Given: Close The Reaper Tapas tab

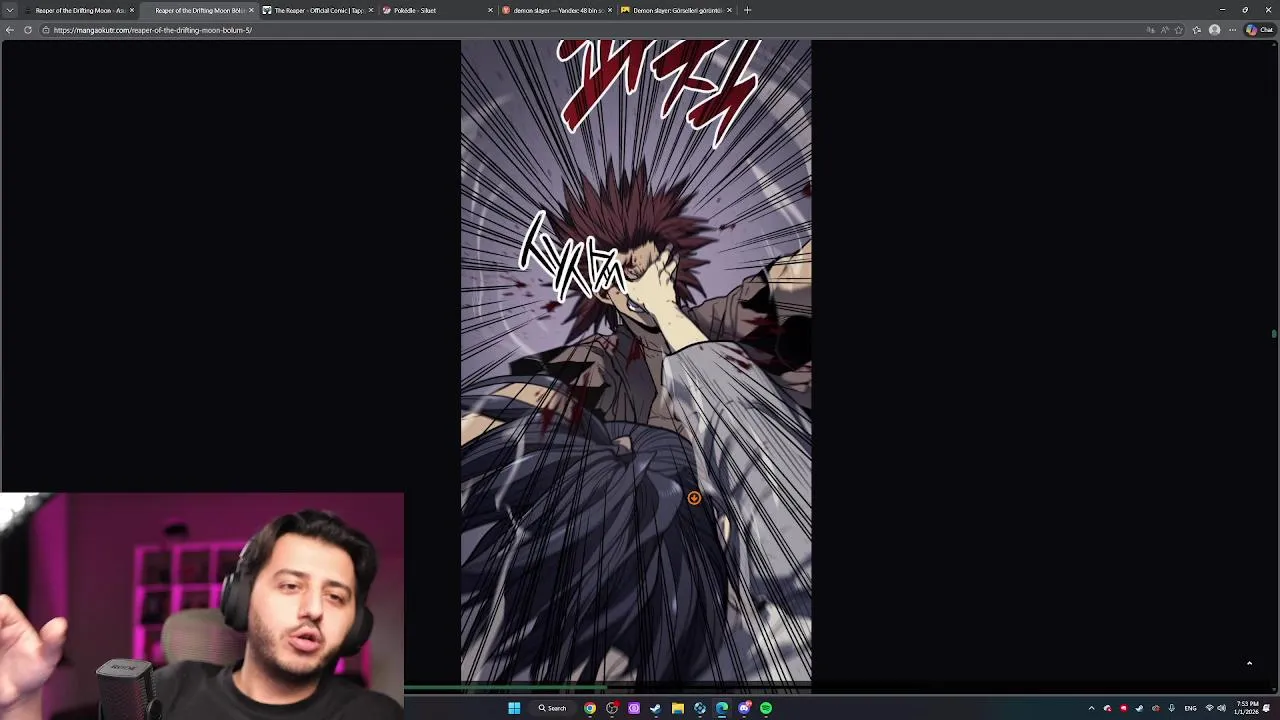Looking at the screenshot, I should pyautogui.click(x=371, y=10).
